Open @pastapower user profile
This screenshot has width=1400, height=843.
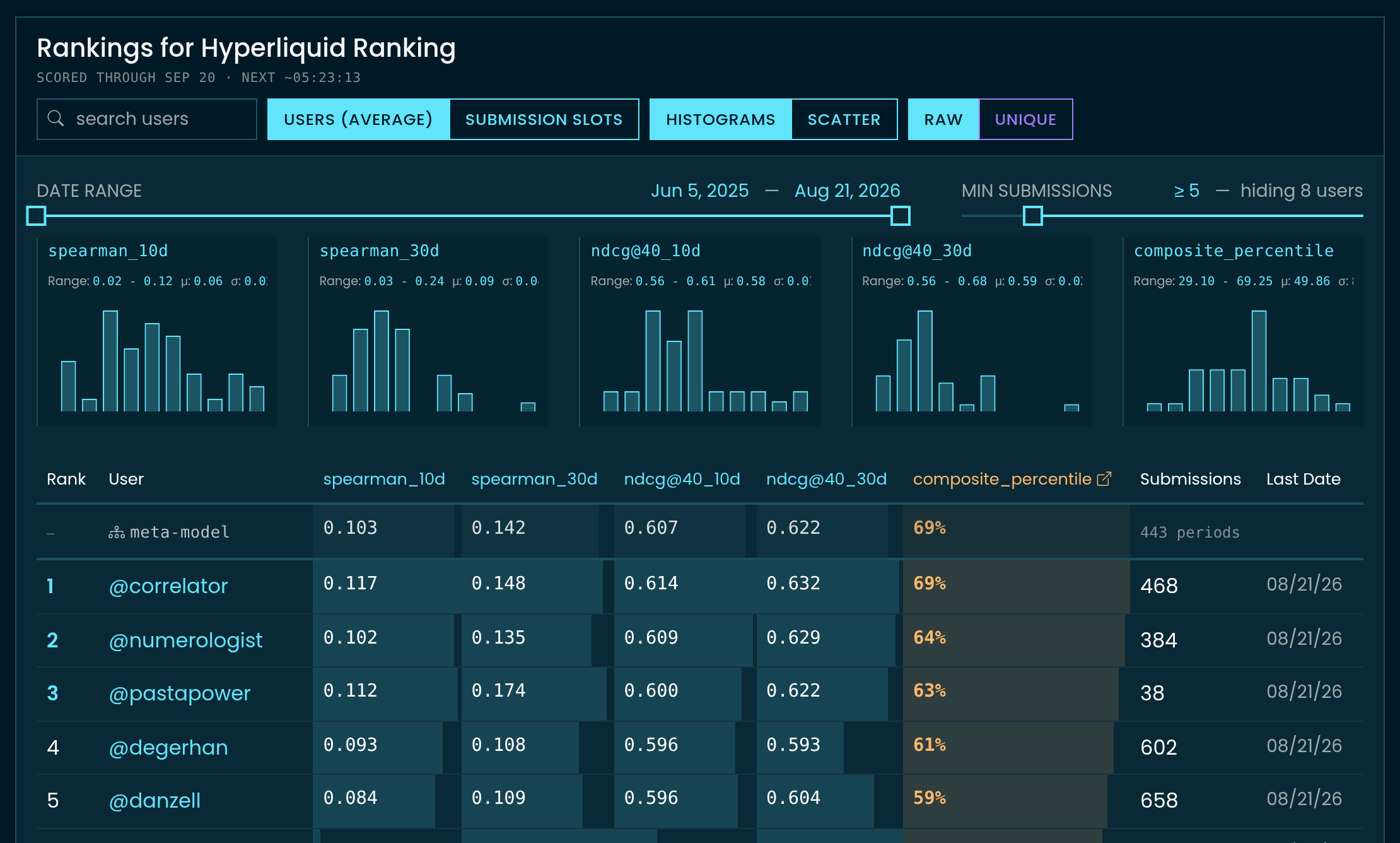(180, 693)
